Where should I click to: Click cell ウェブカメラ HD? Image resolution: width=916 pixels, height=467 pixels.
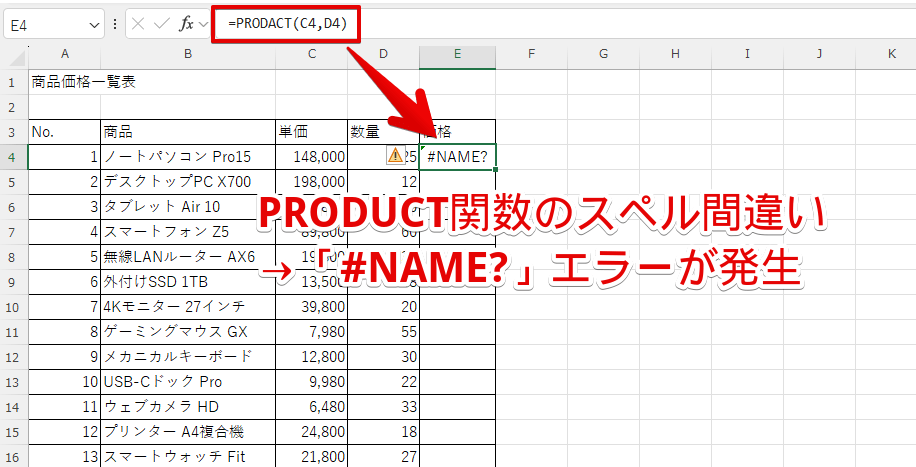click(x=188, y=407)
